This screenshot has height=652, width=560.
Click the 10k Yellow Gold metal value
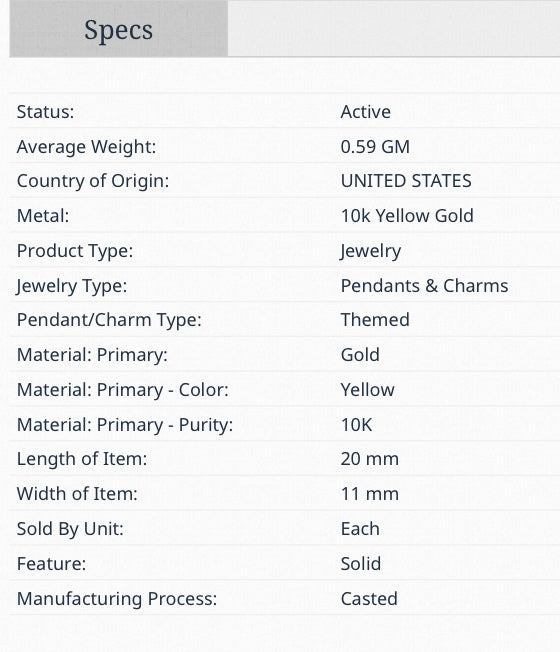pos(407,216)
